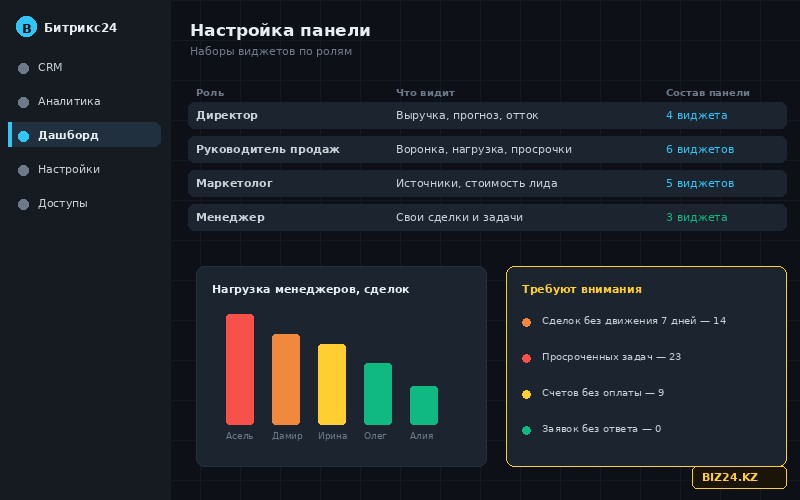Click orange dot beside Сделок без движения
Image resolution: width=800 pixels, height=500 pixels.
[x=527, y=322]
